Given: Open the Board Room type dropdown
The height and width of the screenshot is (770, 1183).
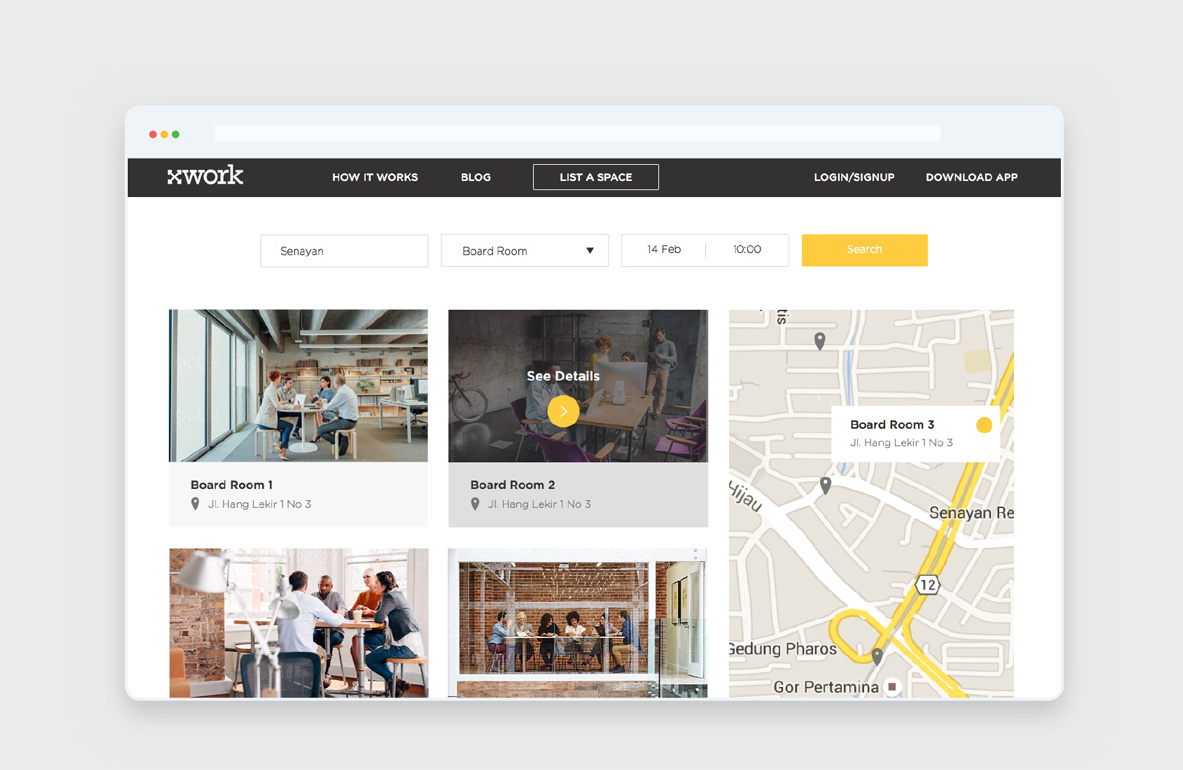Looking at the screenshot, I should point(524,250).
